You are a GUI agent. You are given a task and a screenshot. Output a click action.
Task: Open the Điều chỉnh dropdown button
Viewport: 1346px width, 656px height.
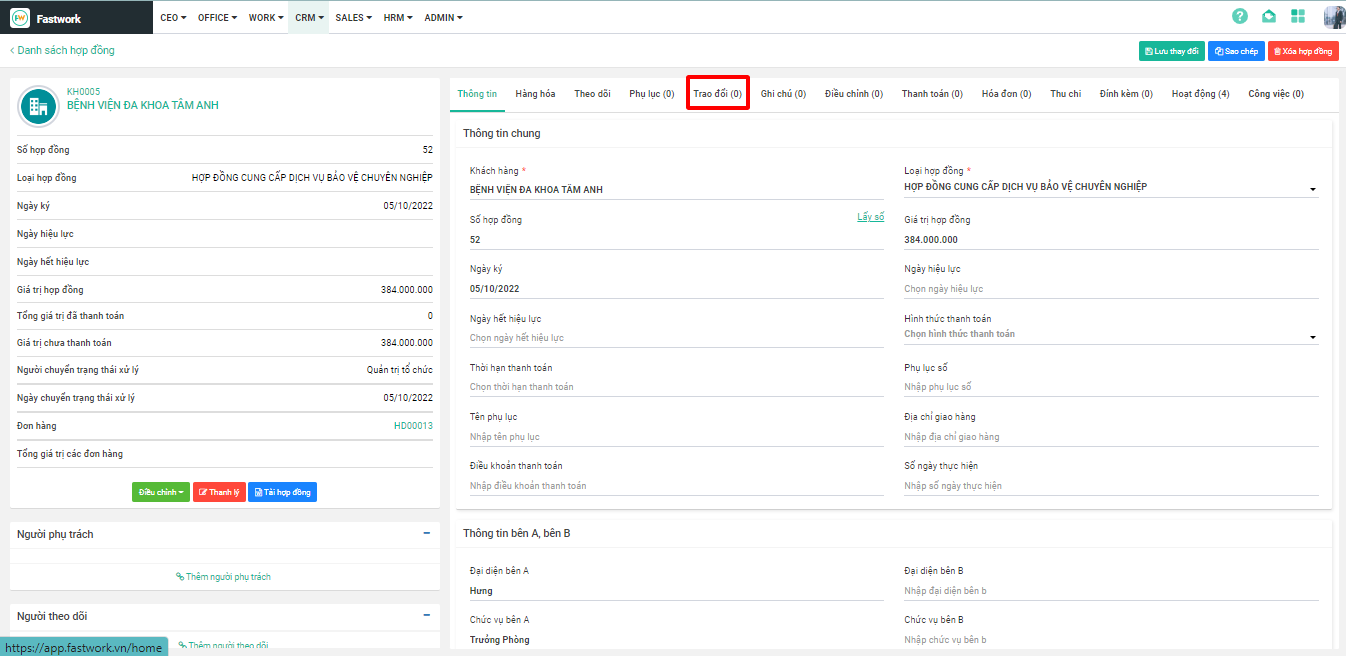click(160, 492)
